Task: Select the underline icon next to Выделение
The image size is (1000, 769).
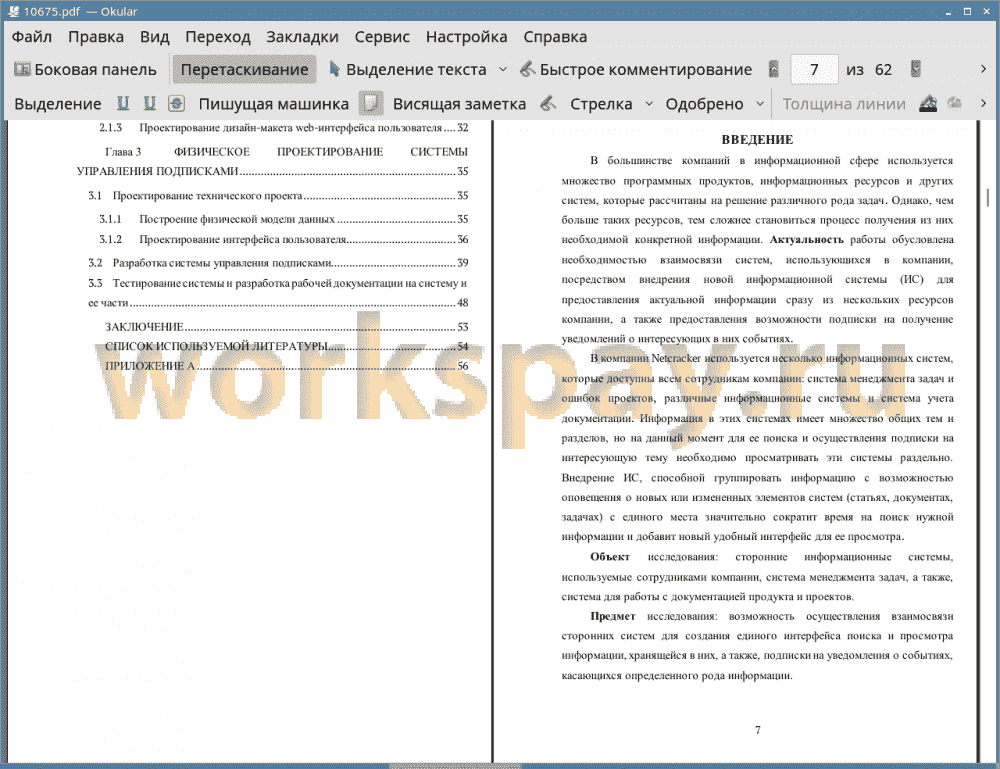Action: (123, 103)
